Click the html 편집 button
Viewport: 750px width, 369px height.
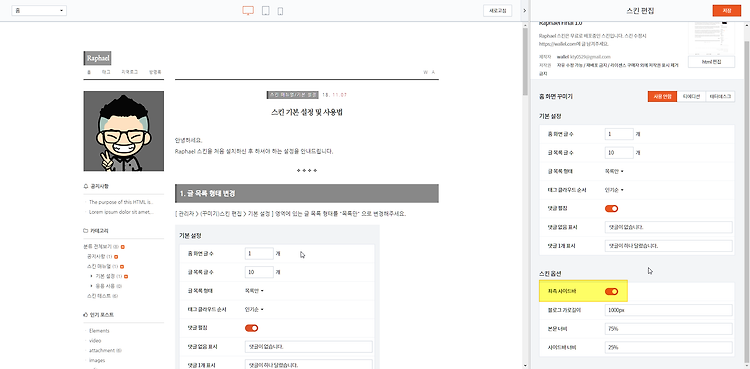tap(711, 62)
